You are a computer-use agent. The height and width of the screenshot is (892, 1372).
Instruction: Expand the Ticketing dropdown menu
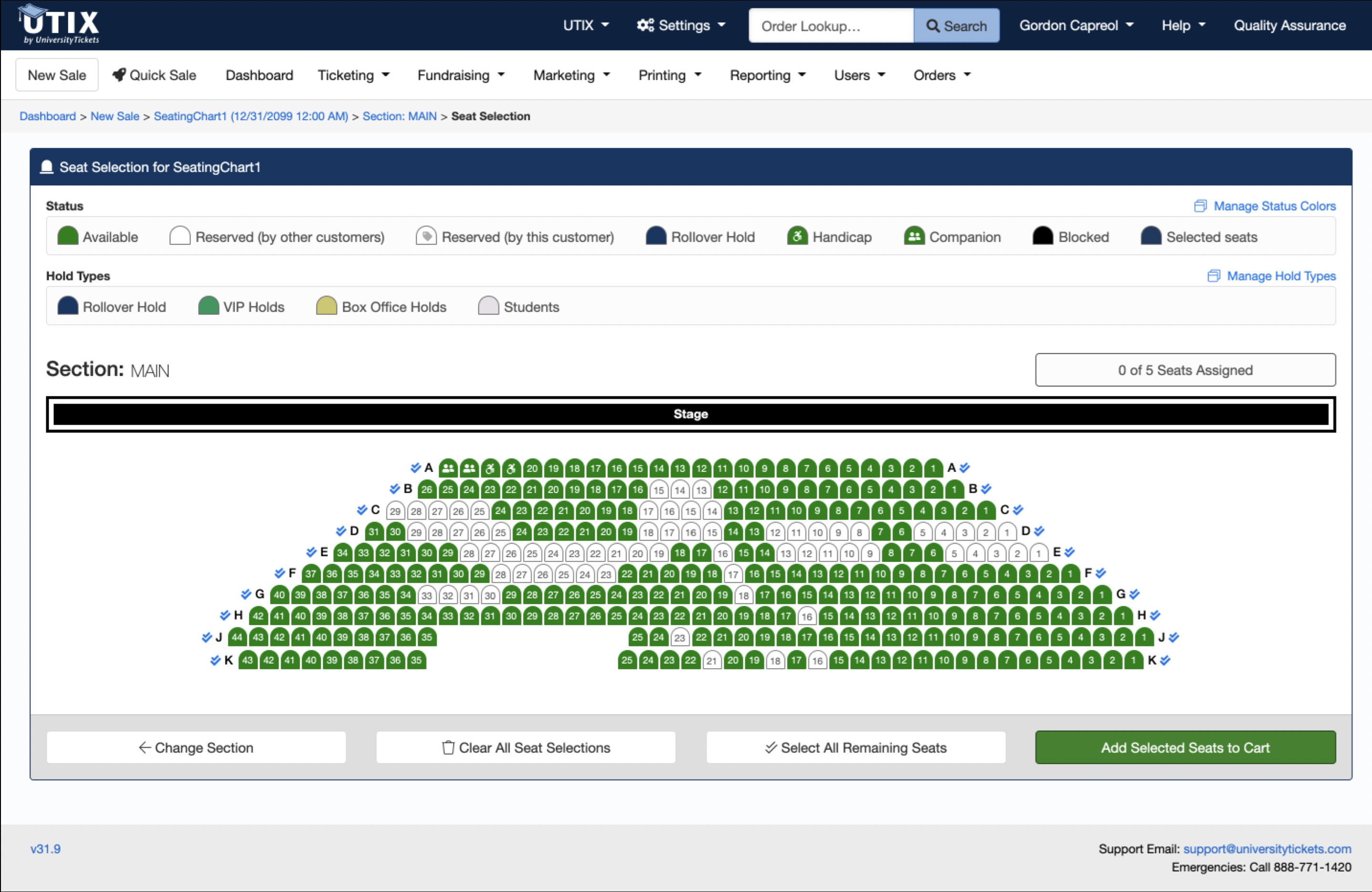[353, 75]
